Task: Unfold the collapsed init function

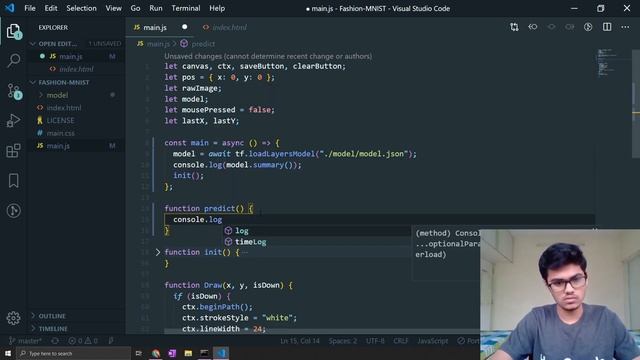Action: 158,252
